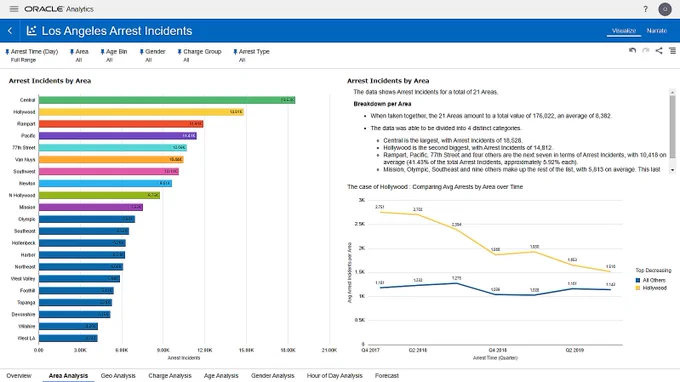The image size is (680, 382).
Task: Select the Area Analysis canvas tab
Action: pyautogui.click(x=68, y=375)
